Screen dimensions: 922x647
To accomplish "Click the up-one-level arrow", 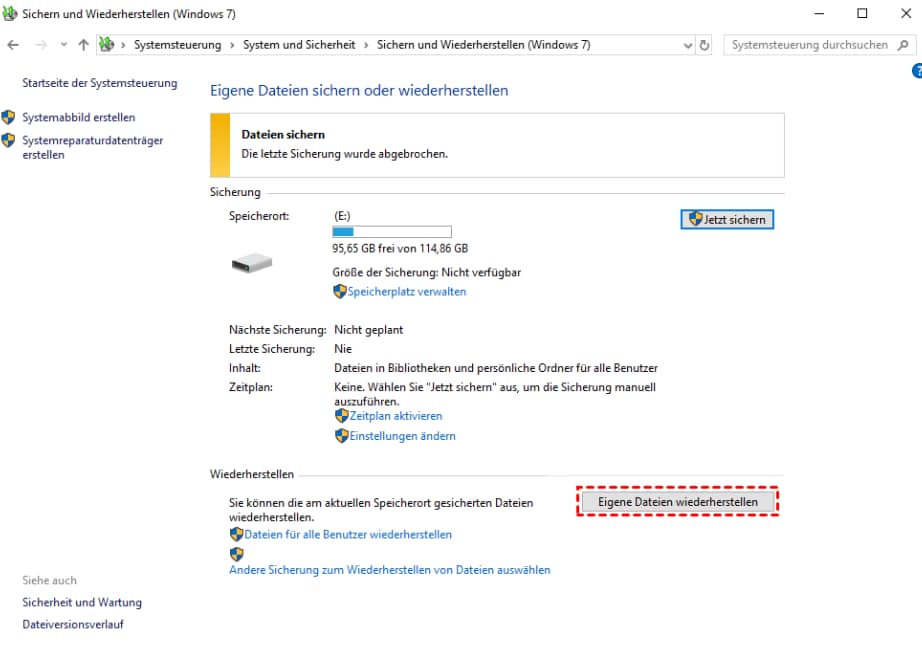I will (x=83, y=45).
